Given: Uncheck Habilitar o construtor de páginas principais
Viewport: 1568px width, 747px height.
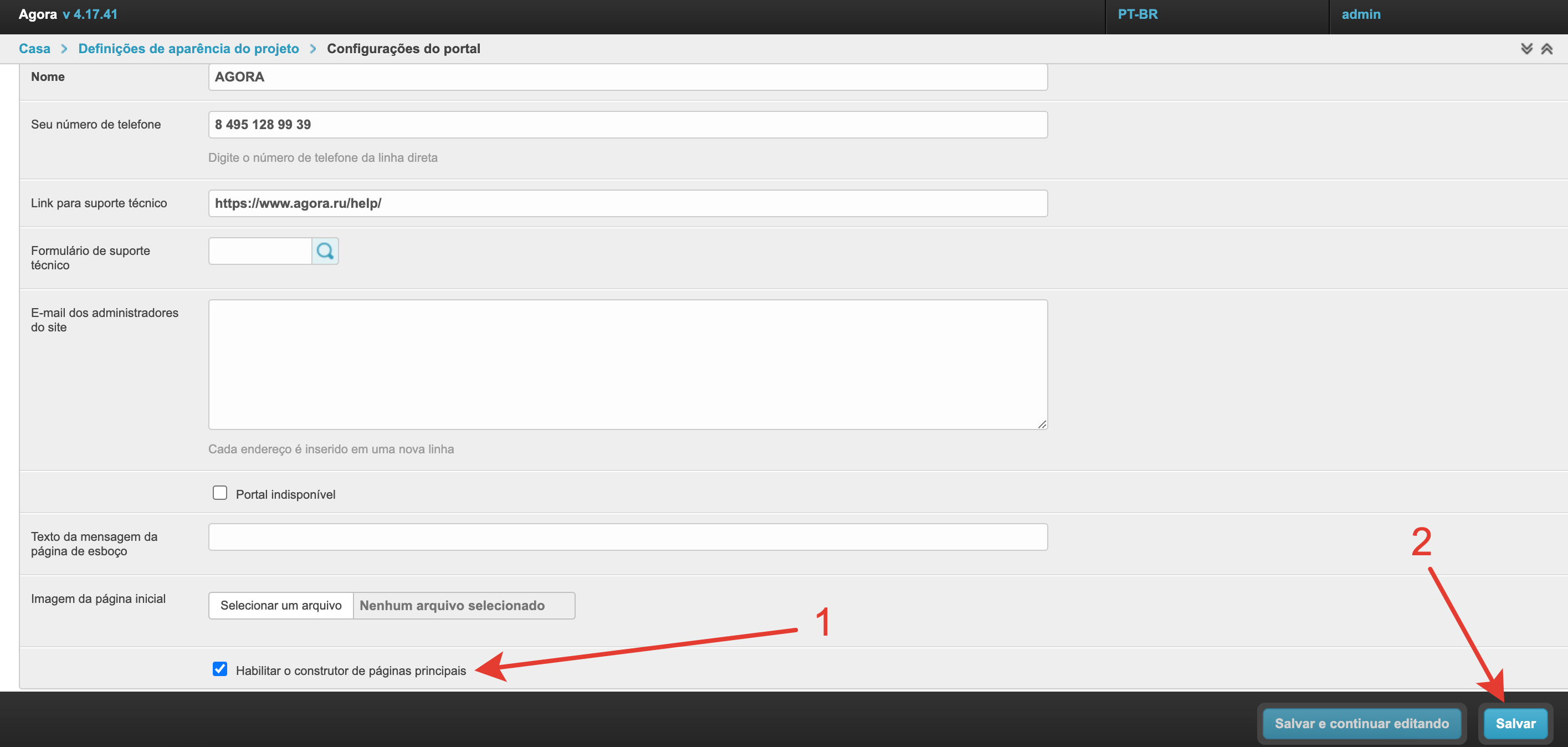Looking at the screenshot, I should 220,669.
